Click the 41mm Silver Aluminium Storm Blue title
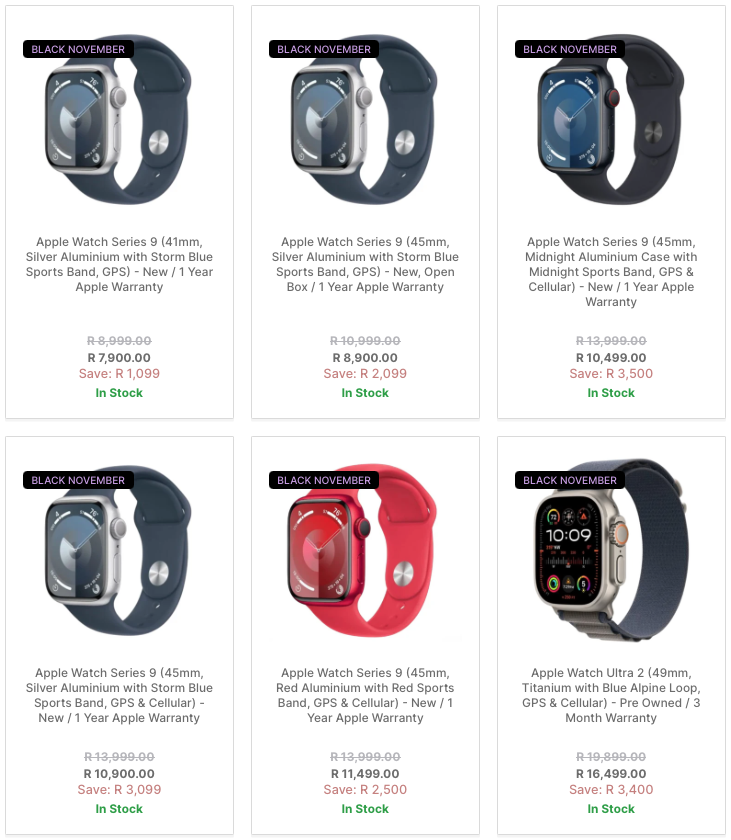 point(119,264)
